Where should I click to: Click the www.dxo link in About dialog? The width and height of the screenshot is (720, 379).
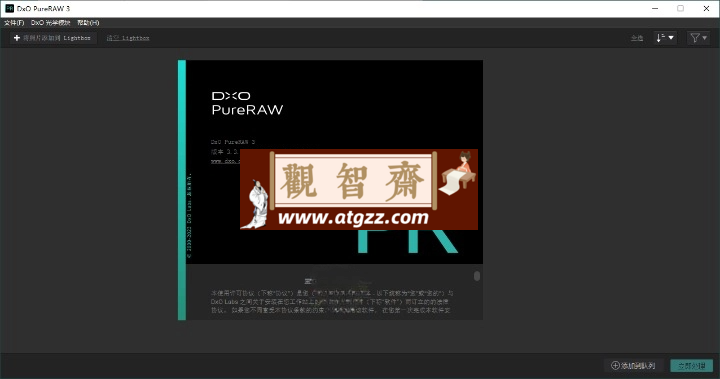click(x=225, y=161)
